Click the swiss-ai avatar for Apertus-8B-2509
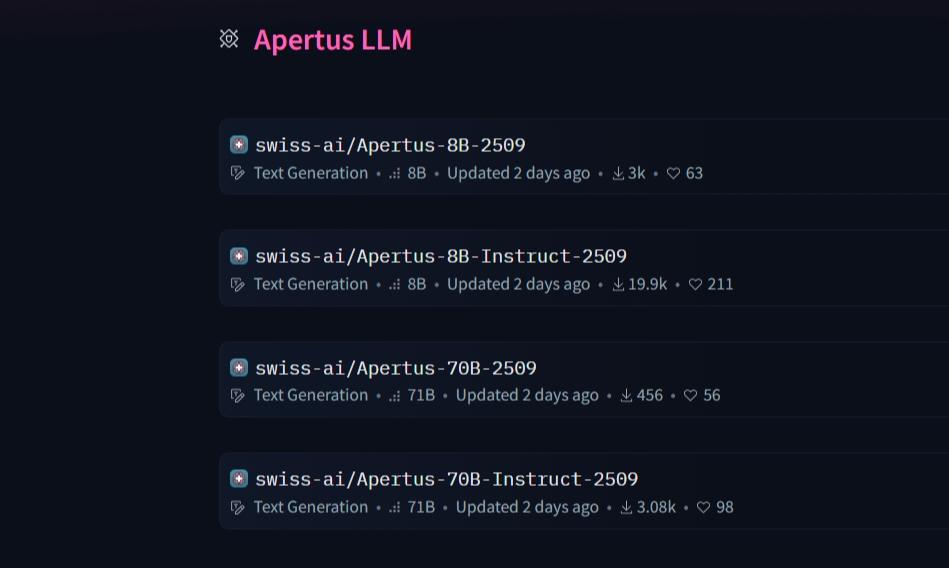Screen dimensions: 949x568 coord(238,145)
